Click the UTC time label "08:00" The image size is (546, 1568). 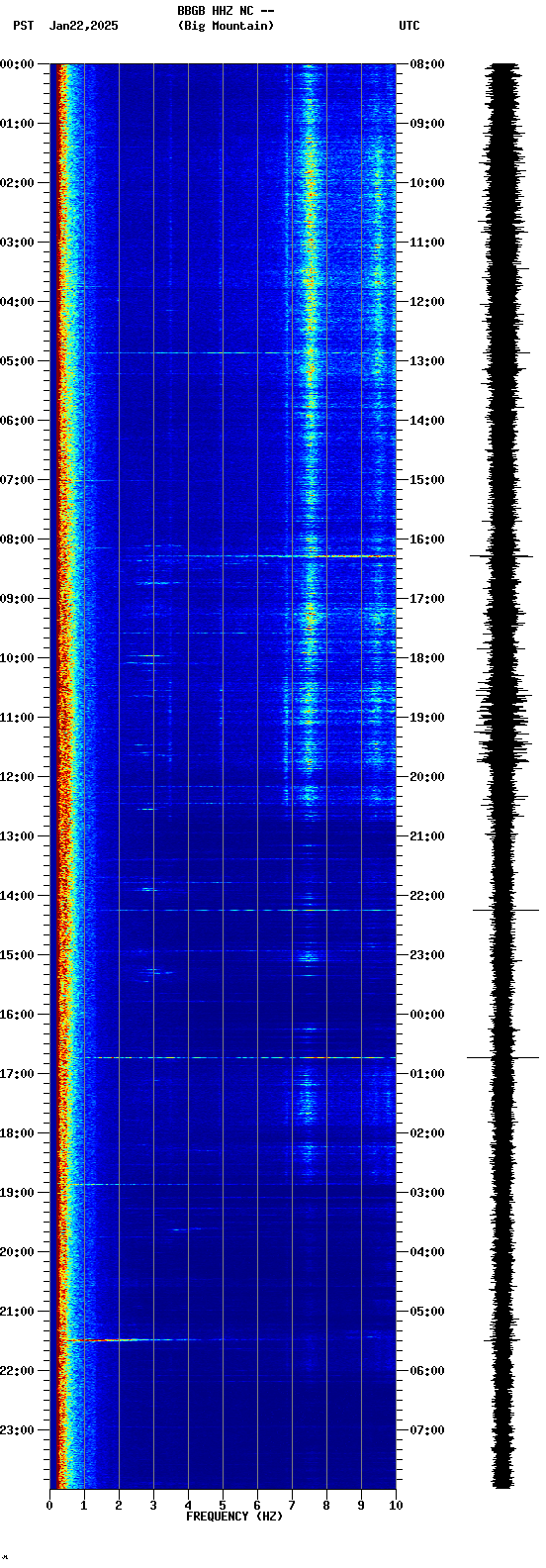(x=427, y=64)
